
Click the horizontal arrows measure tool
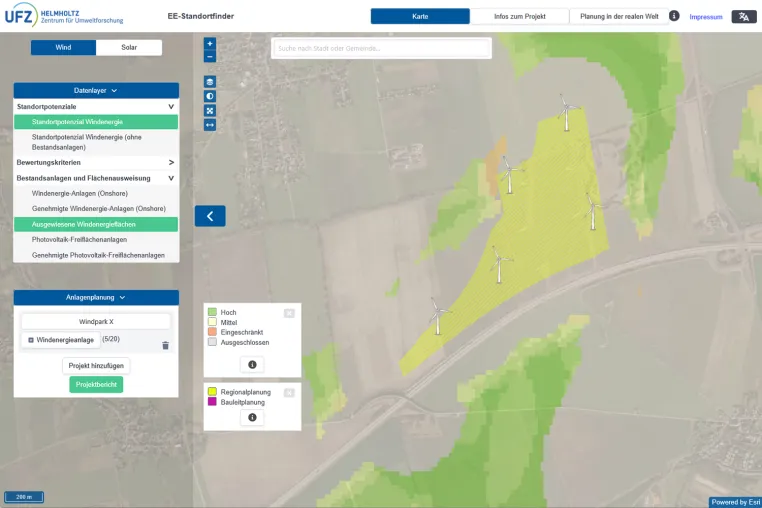pos(209,125)
